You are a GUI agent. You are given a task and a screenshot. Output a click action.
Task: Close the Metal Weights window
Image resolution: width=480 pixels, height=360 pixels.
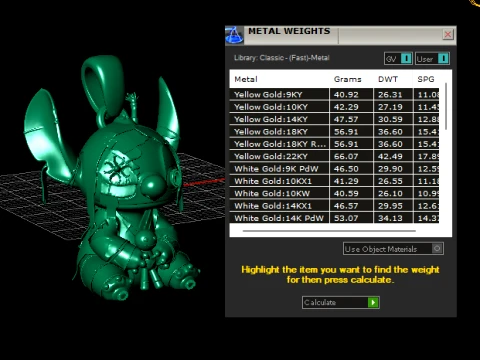click(x=448, y=34)
